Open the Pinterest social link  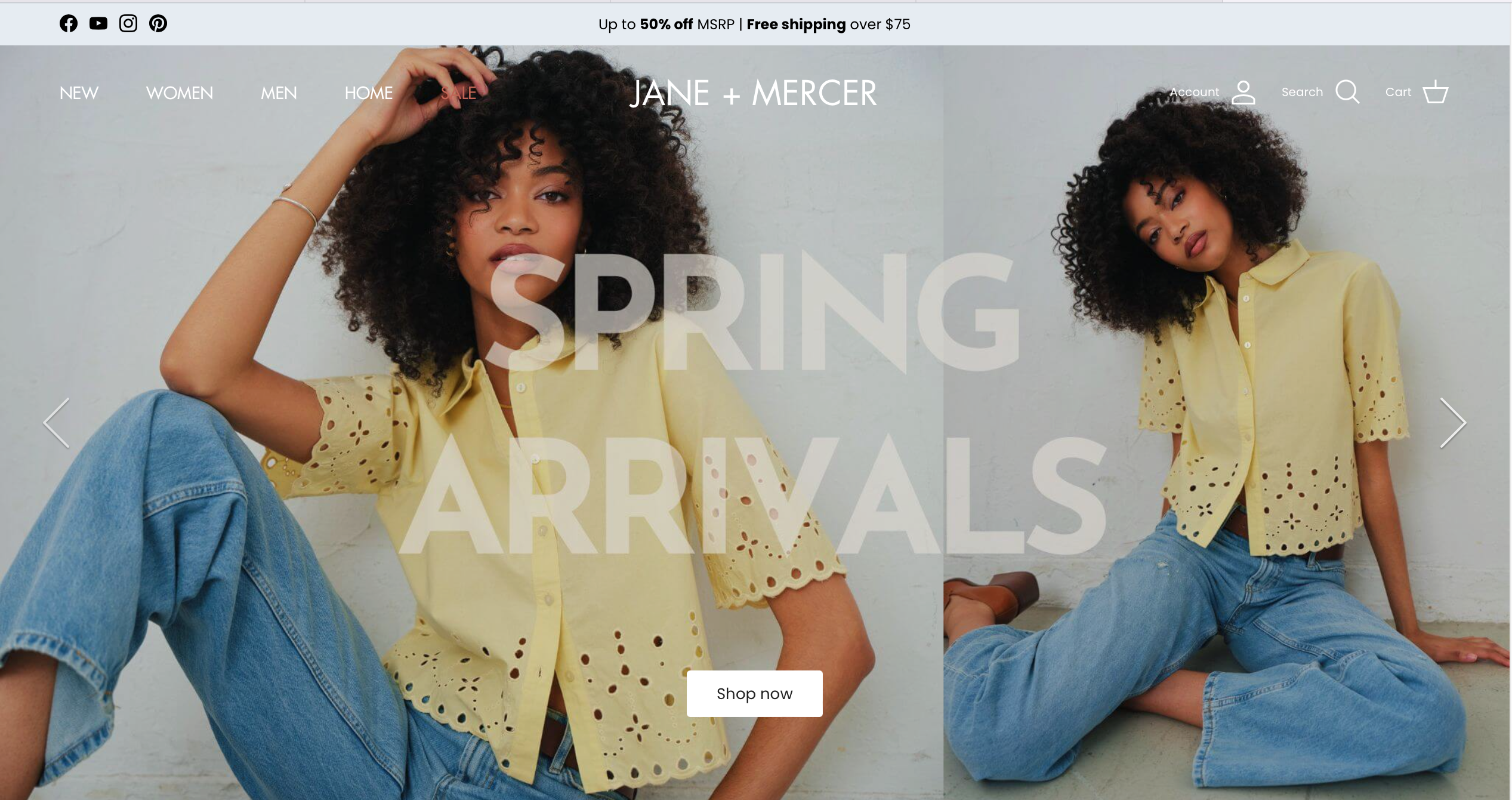point(158,23)
